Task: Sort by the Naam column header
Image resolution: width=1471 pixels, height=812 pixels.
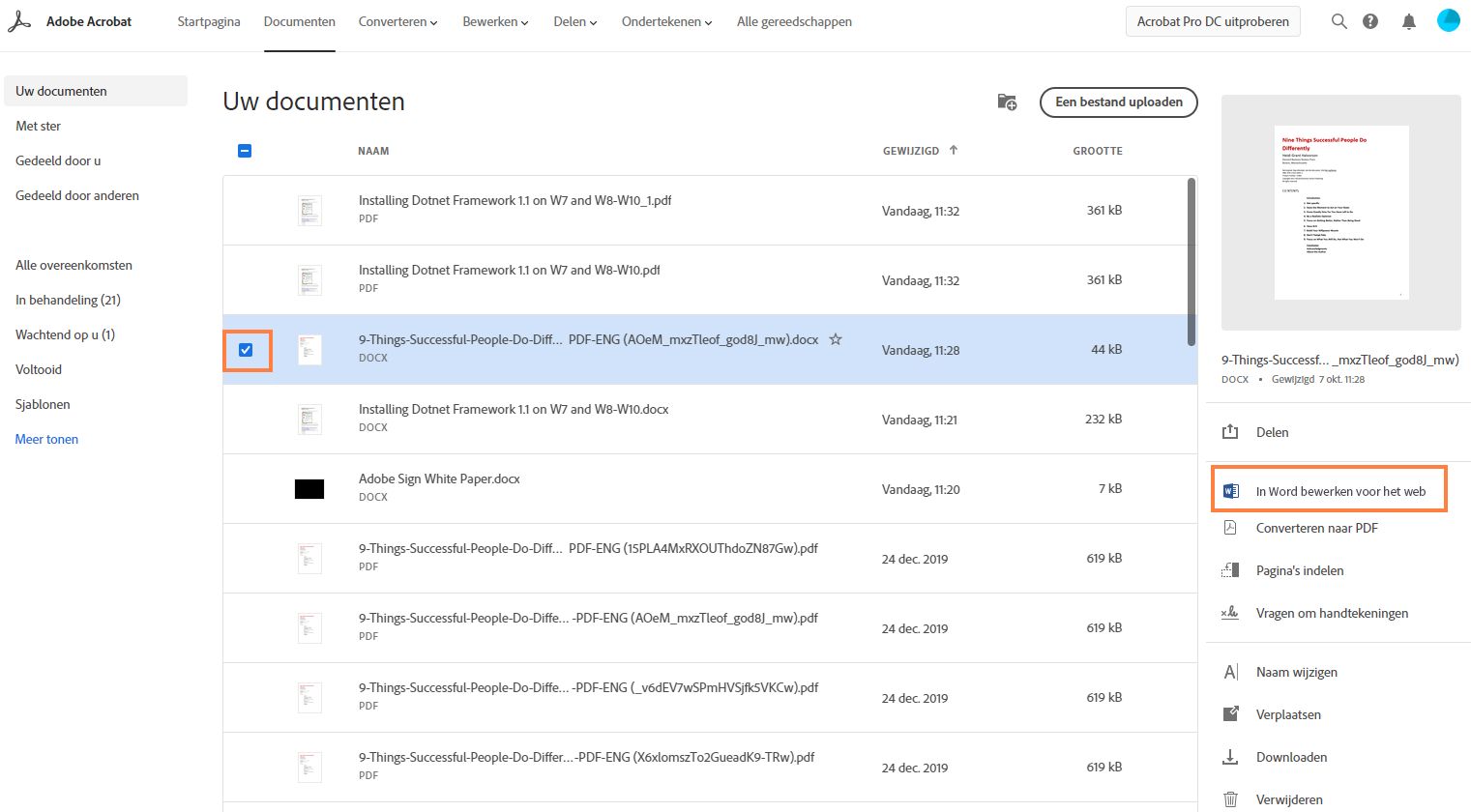Action: 373,151
